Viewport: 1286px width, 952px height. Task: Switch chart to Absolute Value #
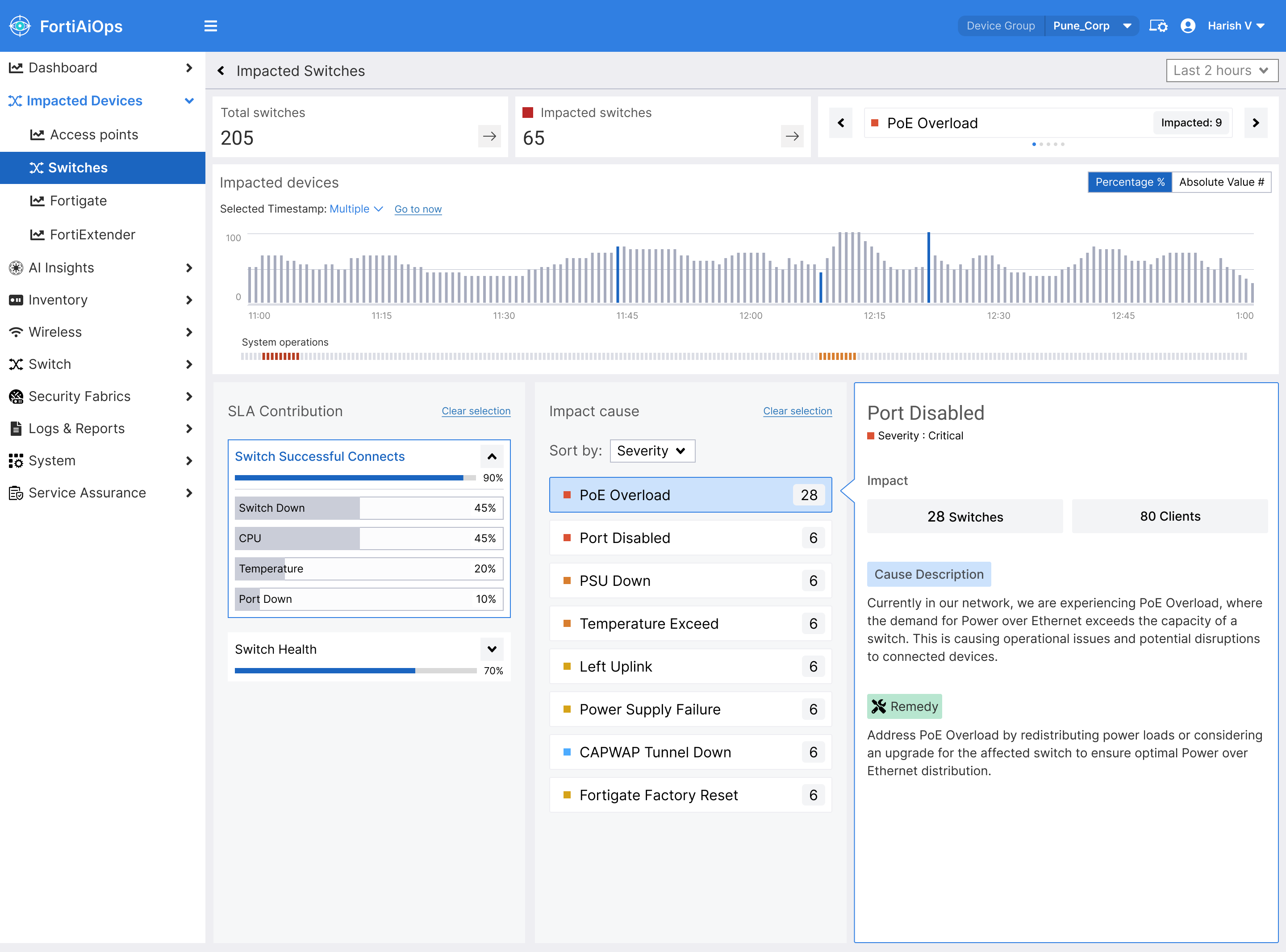[x=1221, y=182]
